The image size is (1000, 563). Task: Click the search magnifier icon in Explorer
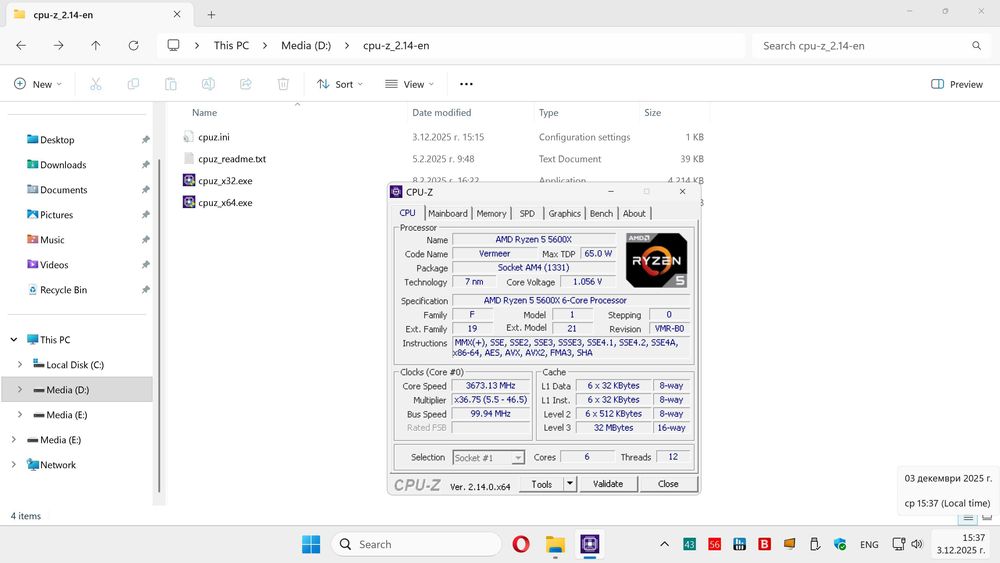coord(976,46)
